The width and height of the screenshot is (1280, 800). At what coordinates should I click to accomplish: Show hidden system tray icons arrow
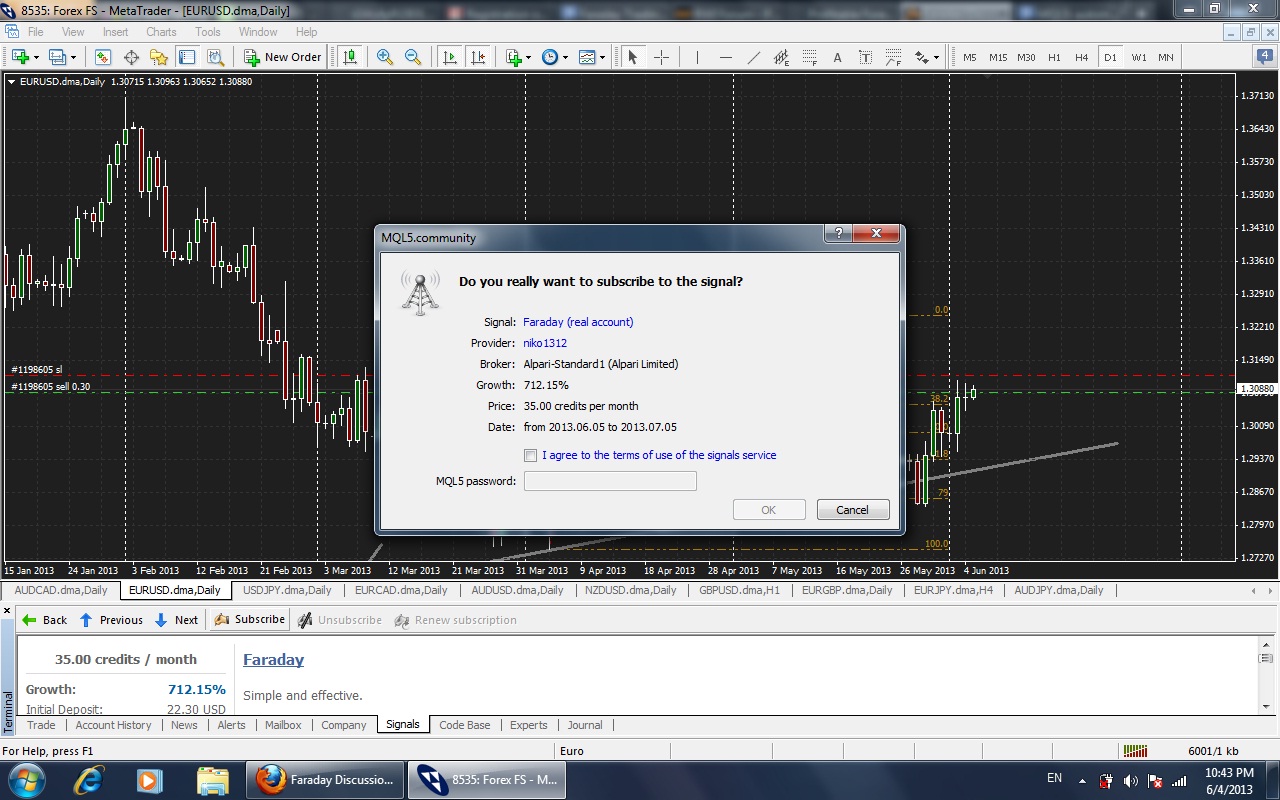(x=1082, y=780)
